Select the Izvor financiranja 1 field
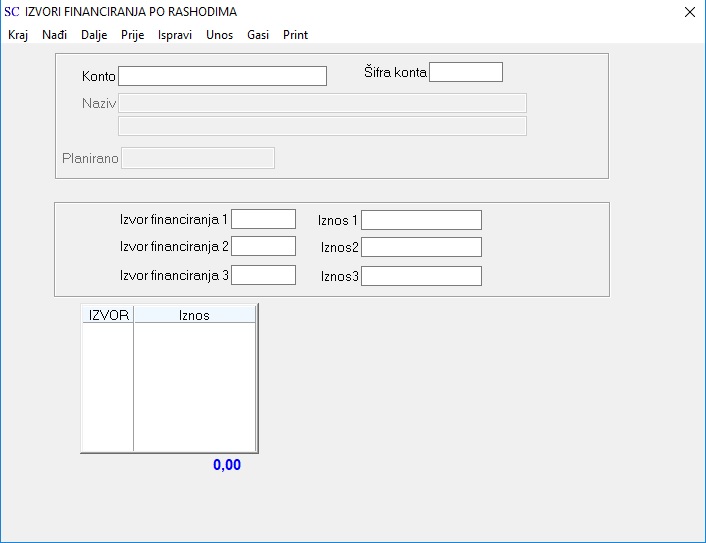The width and height of the screenshot is (706, 543). pyautogui.click(x=263, y=219)
